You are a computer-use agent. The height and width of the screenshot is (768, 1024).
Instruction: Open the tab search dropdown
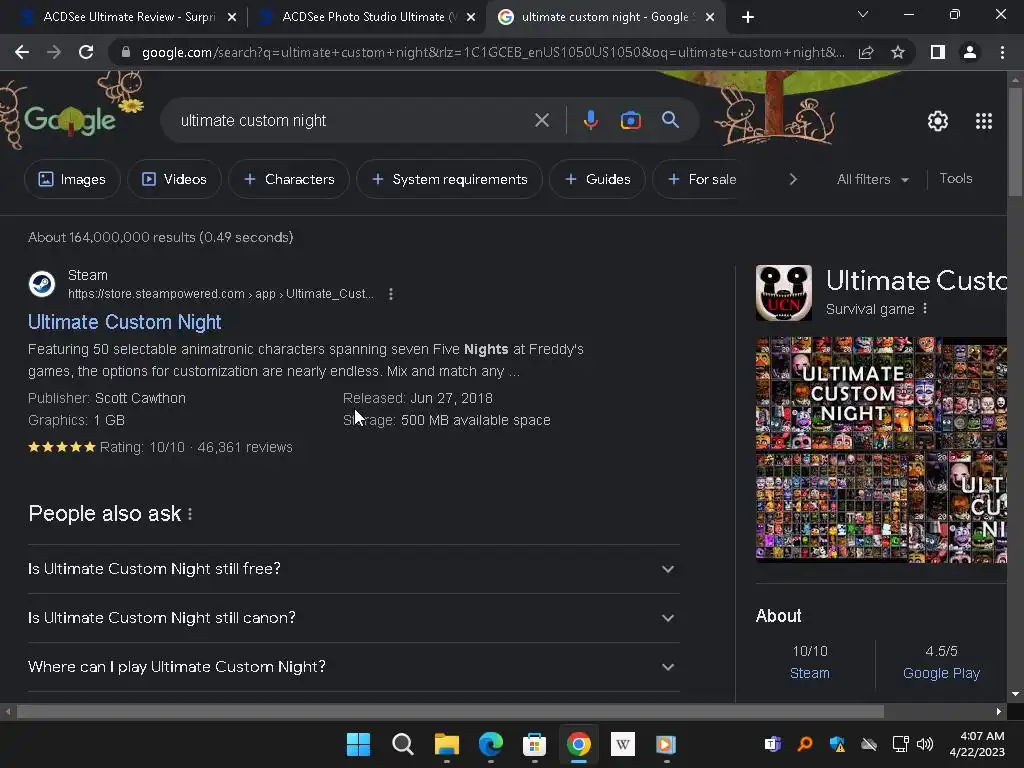[863, 14]
